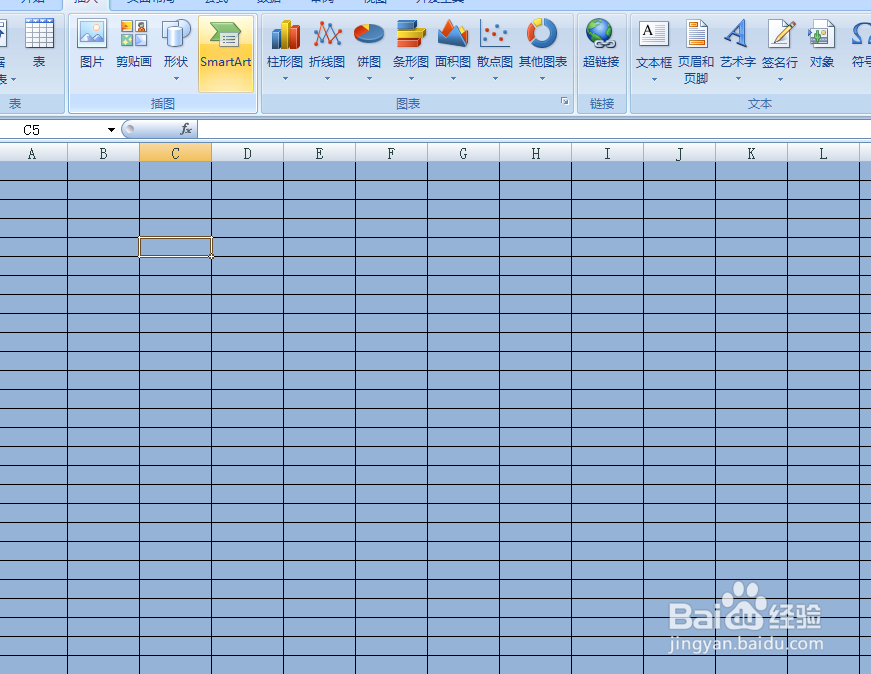Image resolution: width=871 pixels, height=674 pixels.
Task: Click inside the formula bar
Action: [x=534, y=129]
